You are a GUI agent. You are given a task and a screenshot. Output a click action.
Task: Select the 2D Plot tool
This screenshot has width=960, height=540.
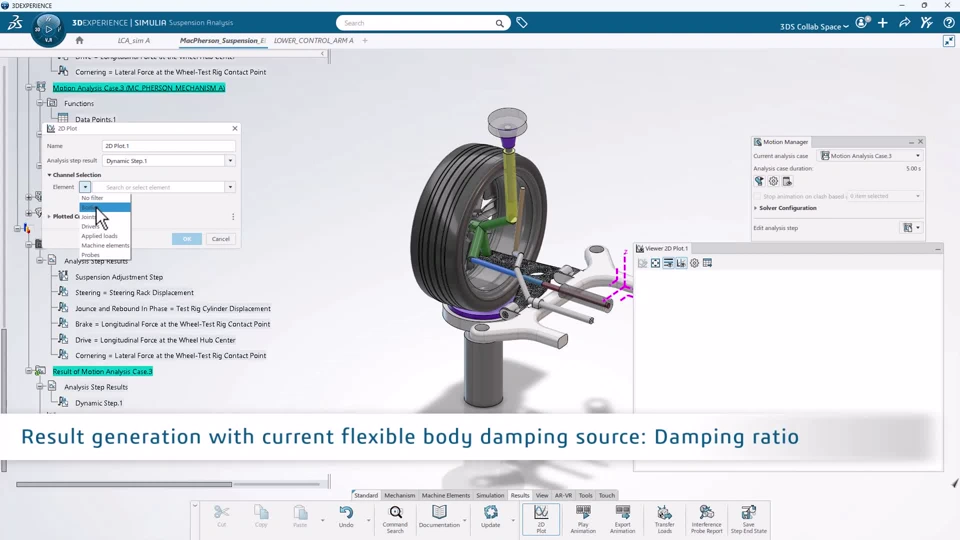click(x=541, y=519)
